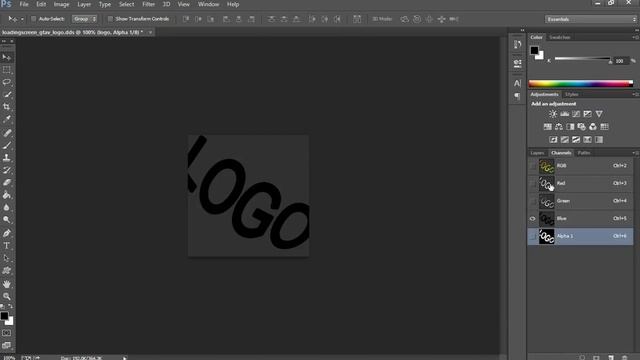
Task: Click the foreground color swatch in Color panel
Action: (534, 50)
